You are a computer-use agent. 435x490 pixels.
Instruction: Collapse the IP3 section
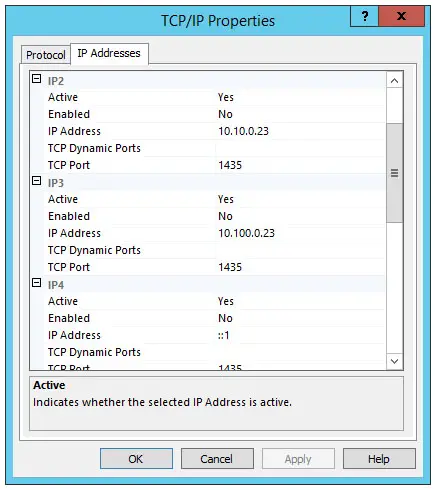click(36, 181)
